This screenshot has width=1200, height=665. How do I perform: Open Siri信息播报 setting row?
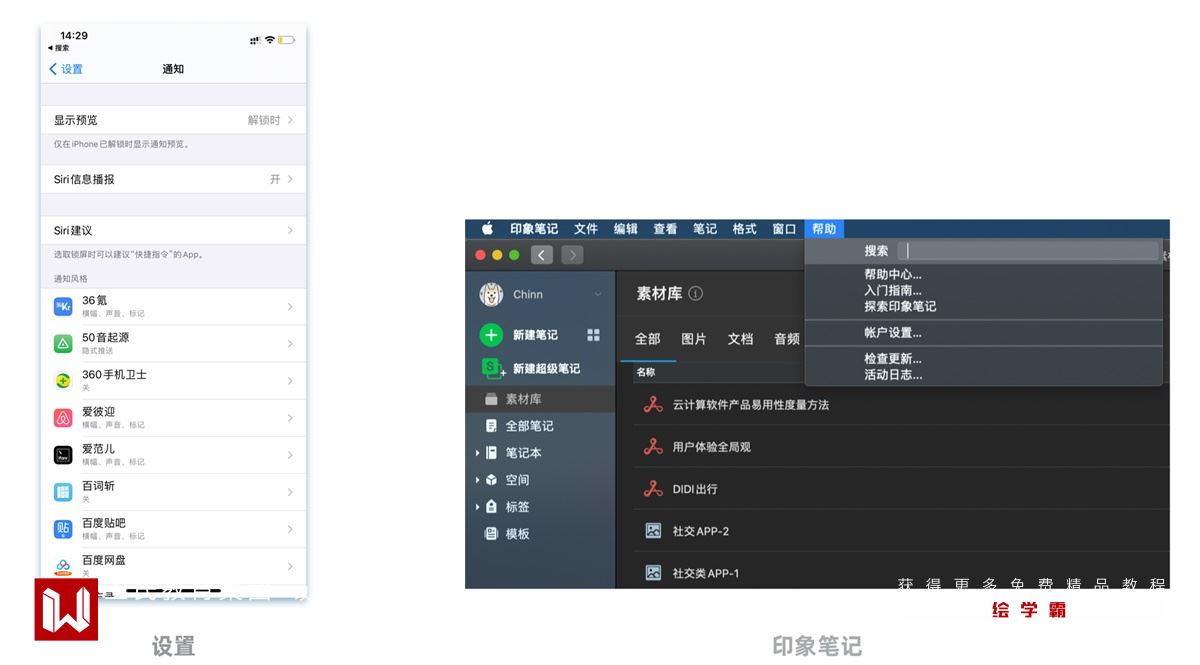click(173, 179)
